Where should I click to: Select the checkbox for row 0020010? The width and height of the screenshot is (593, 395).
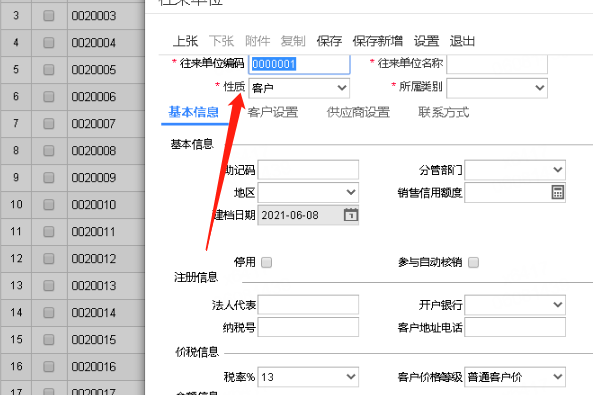click(48, 205)
